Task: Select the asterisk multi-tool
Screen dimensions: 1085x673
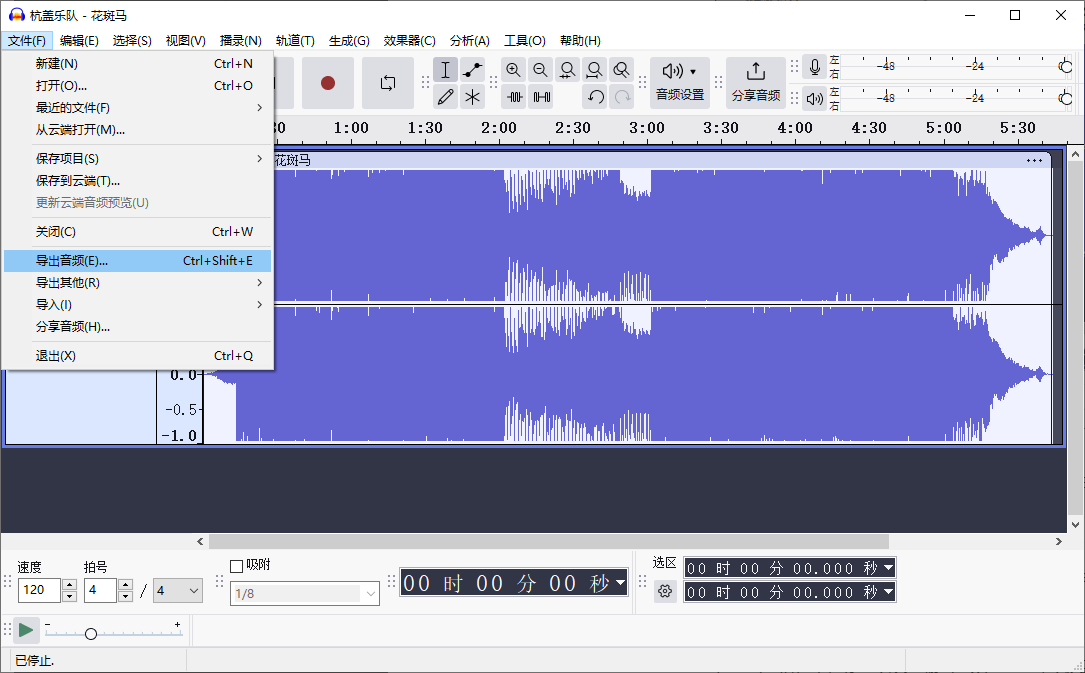Action: pyautogui.click(x=472, y=97)
